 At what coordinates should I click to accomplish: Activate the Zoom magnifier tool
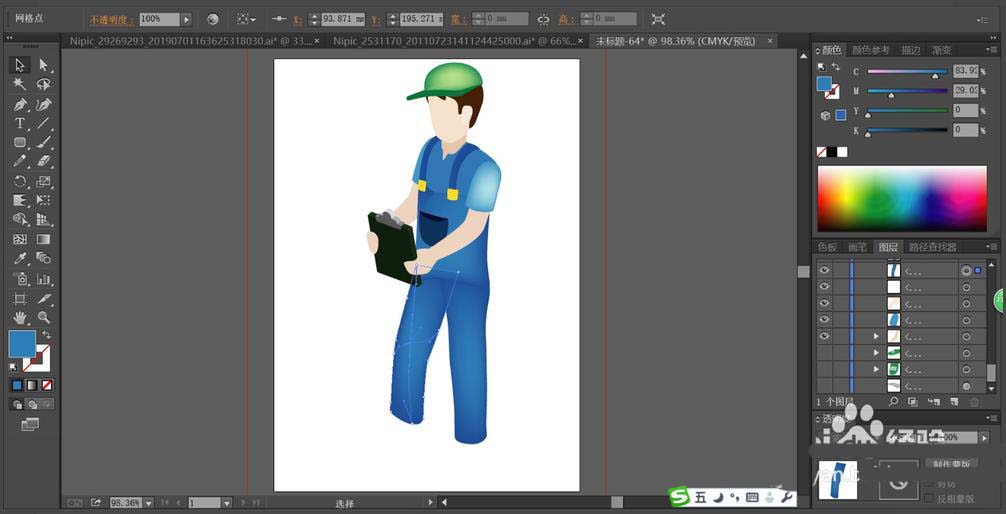43,317
